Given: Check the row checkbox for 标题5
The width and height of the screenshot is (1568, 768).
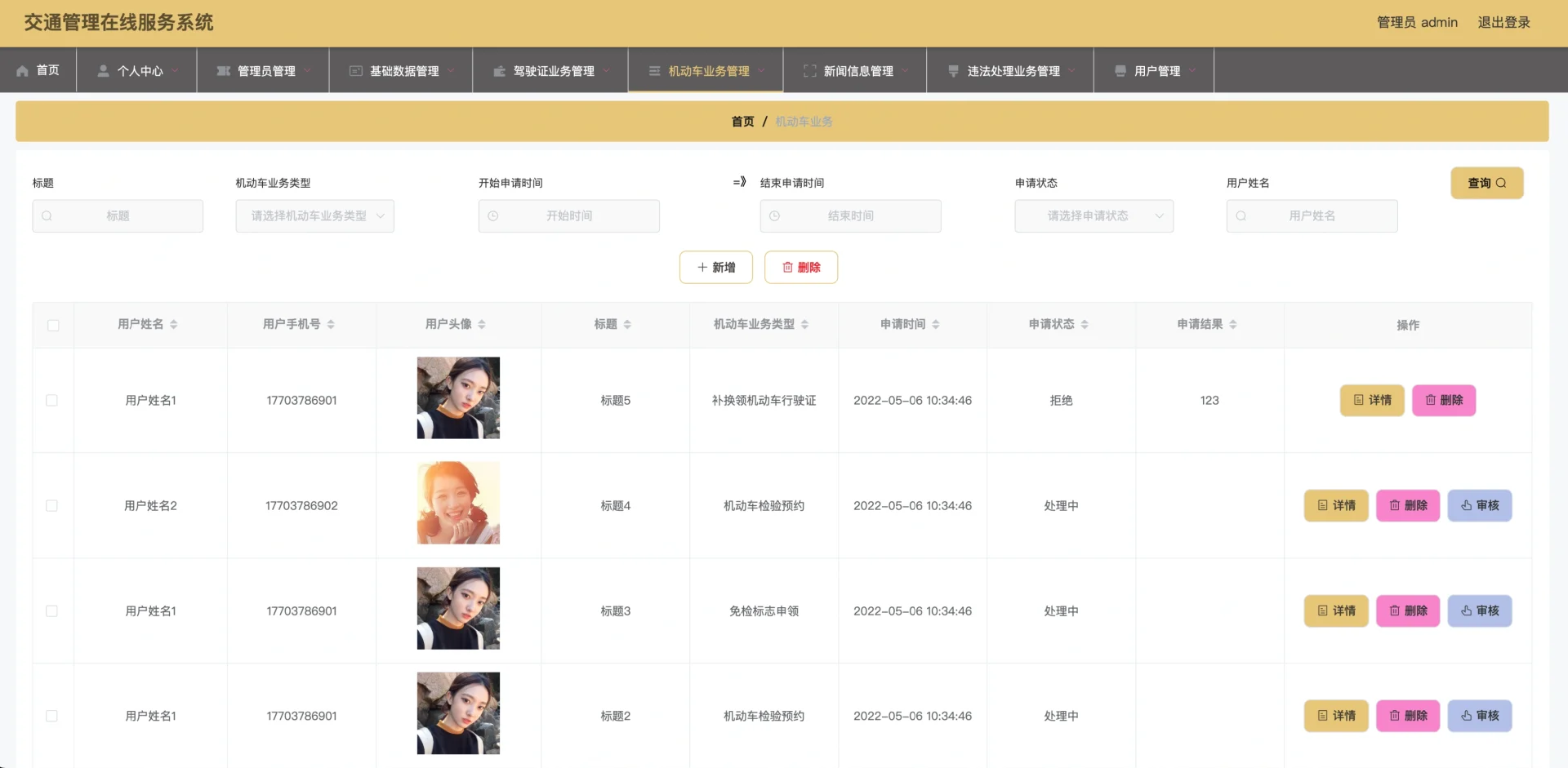Looking at the screenshot, I should (x=52, y=401).
